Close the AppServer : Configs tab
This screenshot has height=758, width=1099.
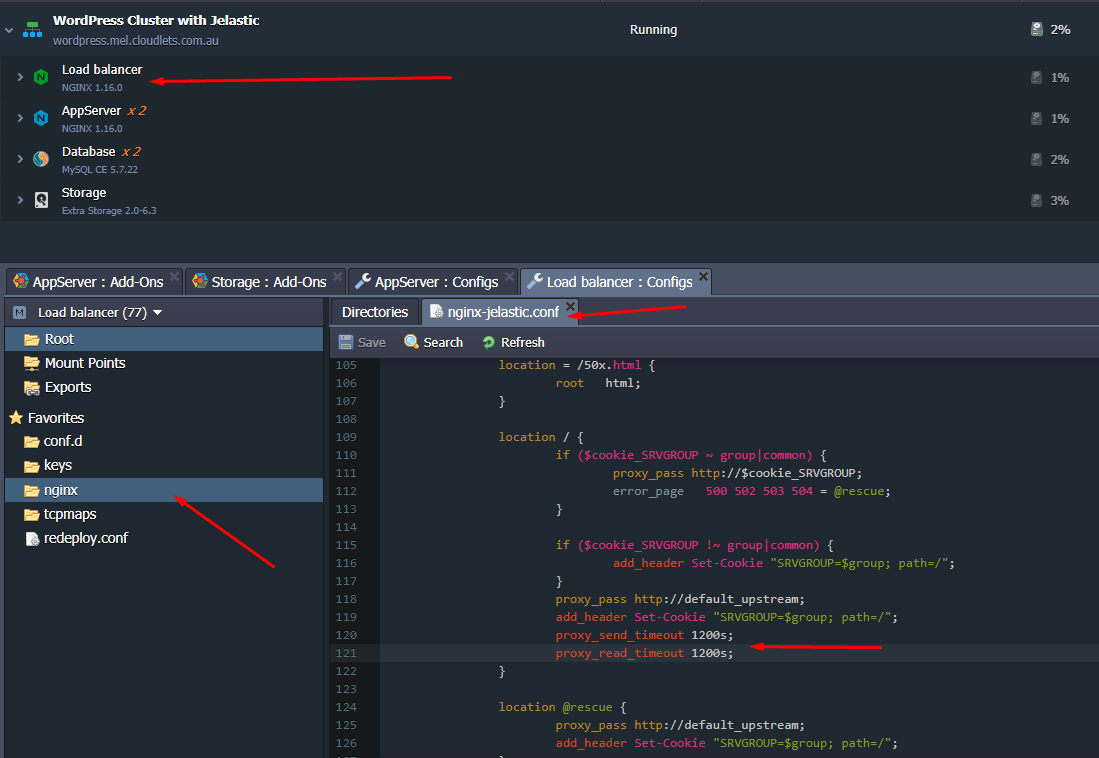[510, 276]
